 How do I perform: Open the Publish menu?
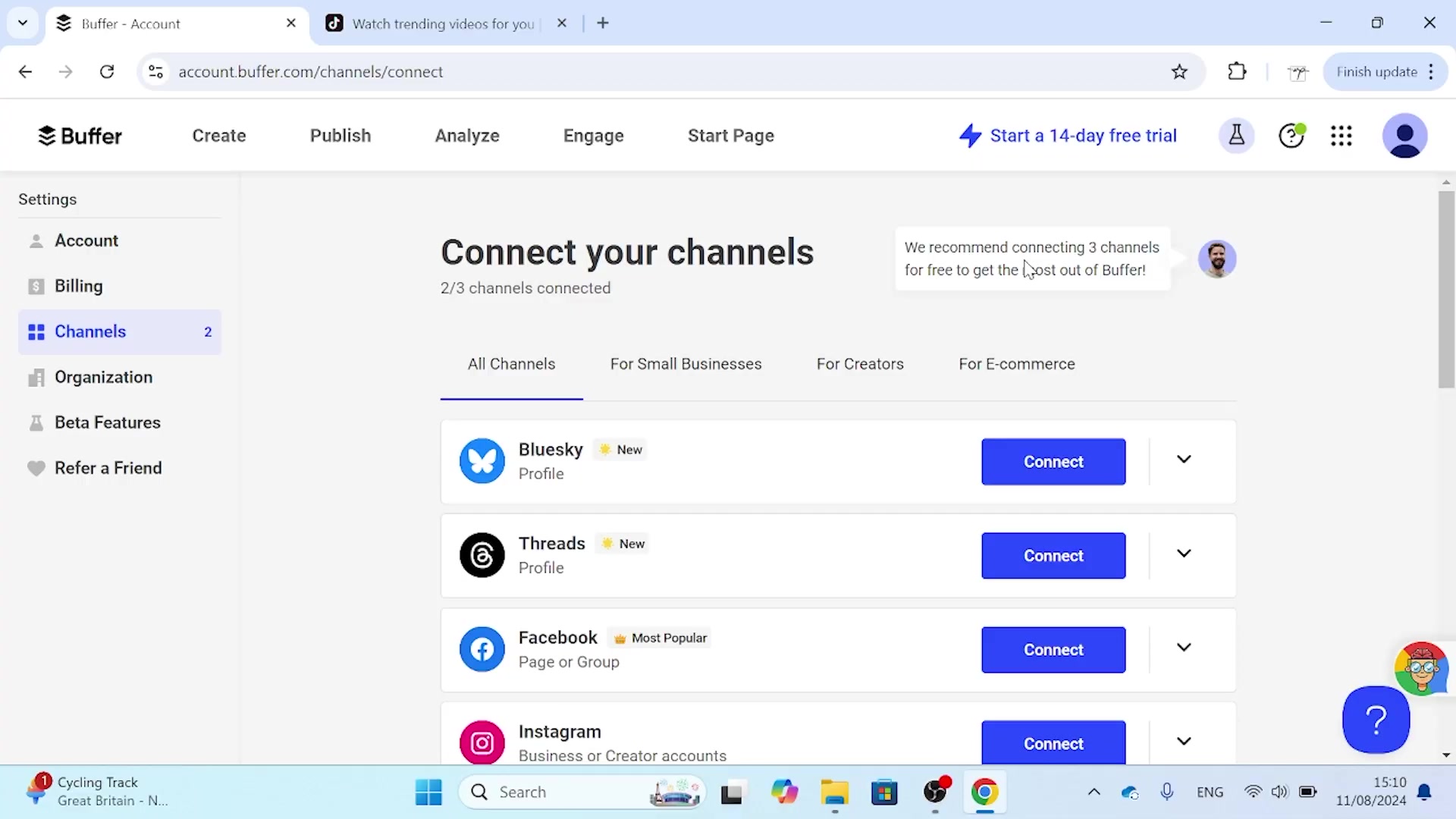coord(340,136)
